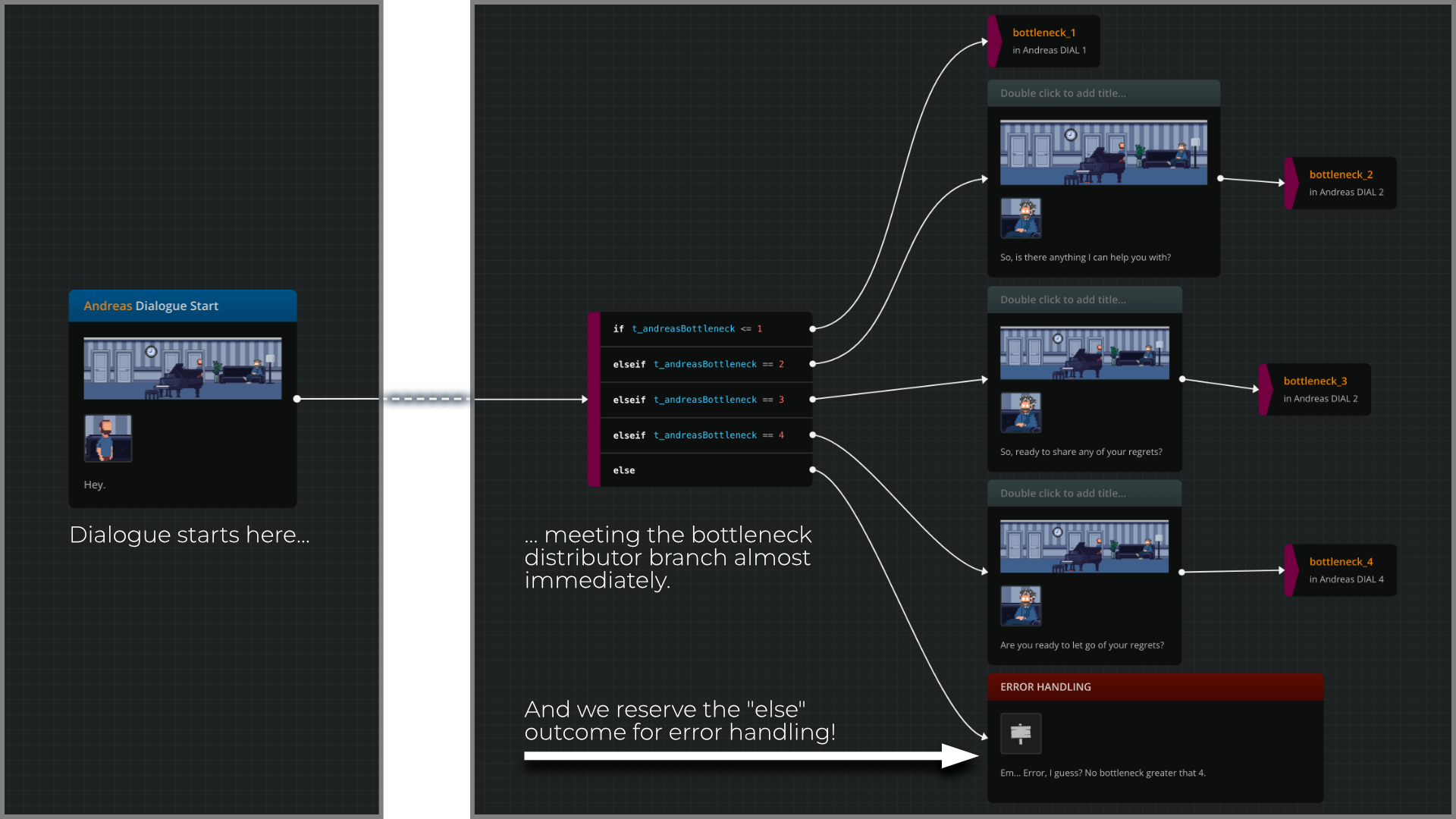Open the 'in Andreas DIAL 1' link under bottleneck_1

pos(1049,50)
